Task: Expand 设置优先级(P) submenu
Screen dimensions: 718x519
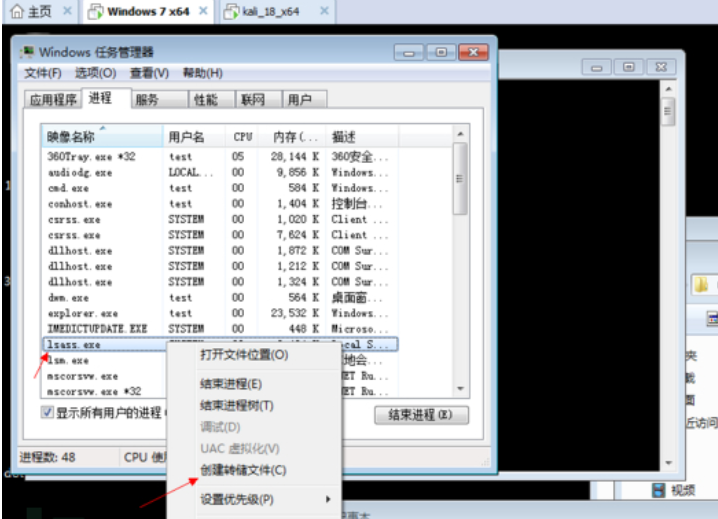Action: click(x=254, y=499)
